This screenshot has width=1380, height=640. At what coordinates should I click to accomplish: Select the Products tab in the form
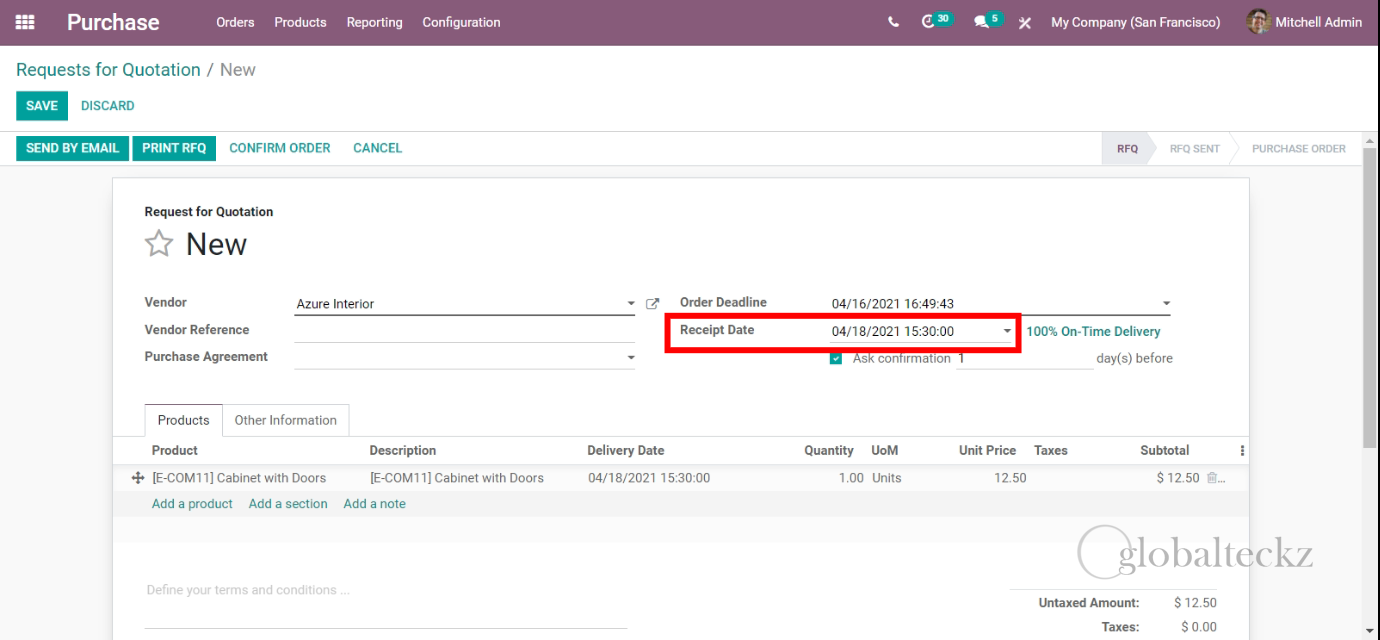(x=183, y=420)
